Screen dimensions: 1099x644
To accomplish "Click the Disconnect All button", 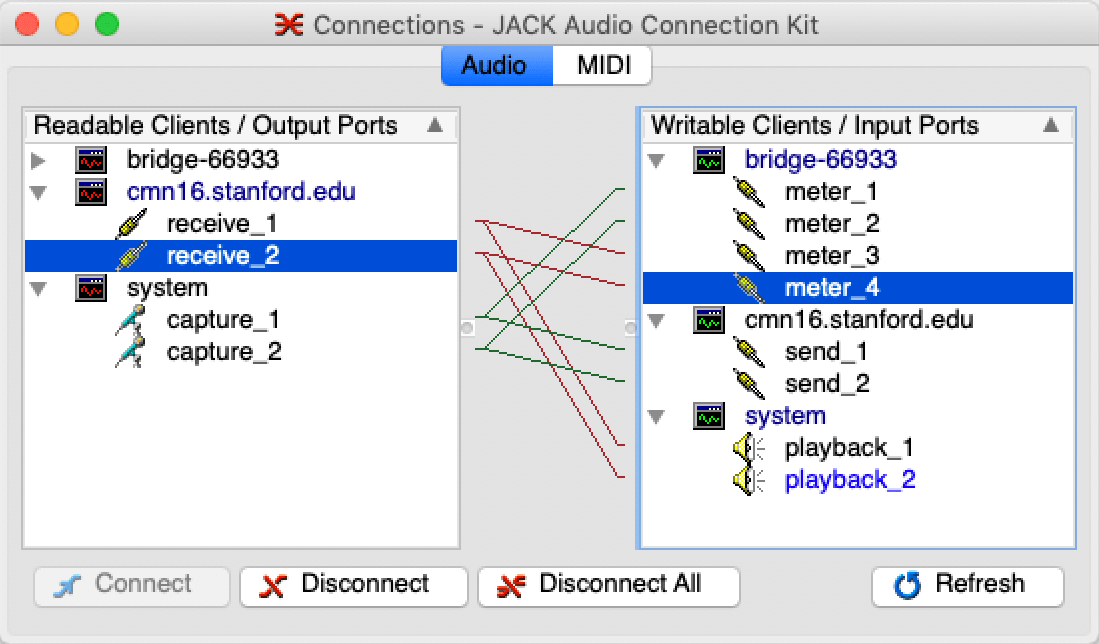I will tap(608, 586).
